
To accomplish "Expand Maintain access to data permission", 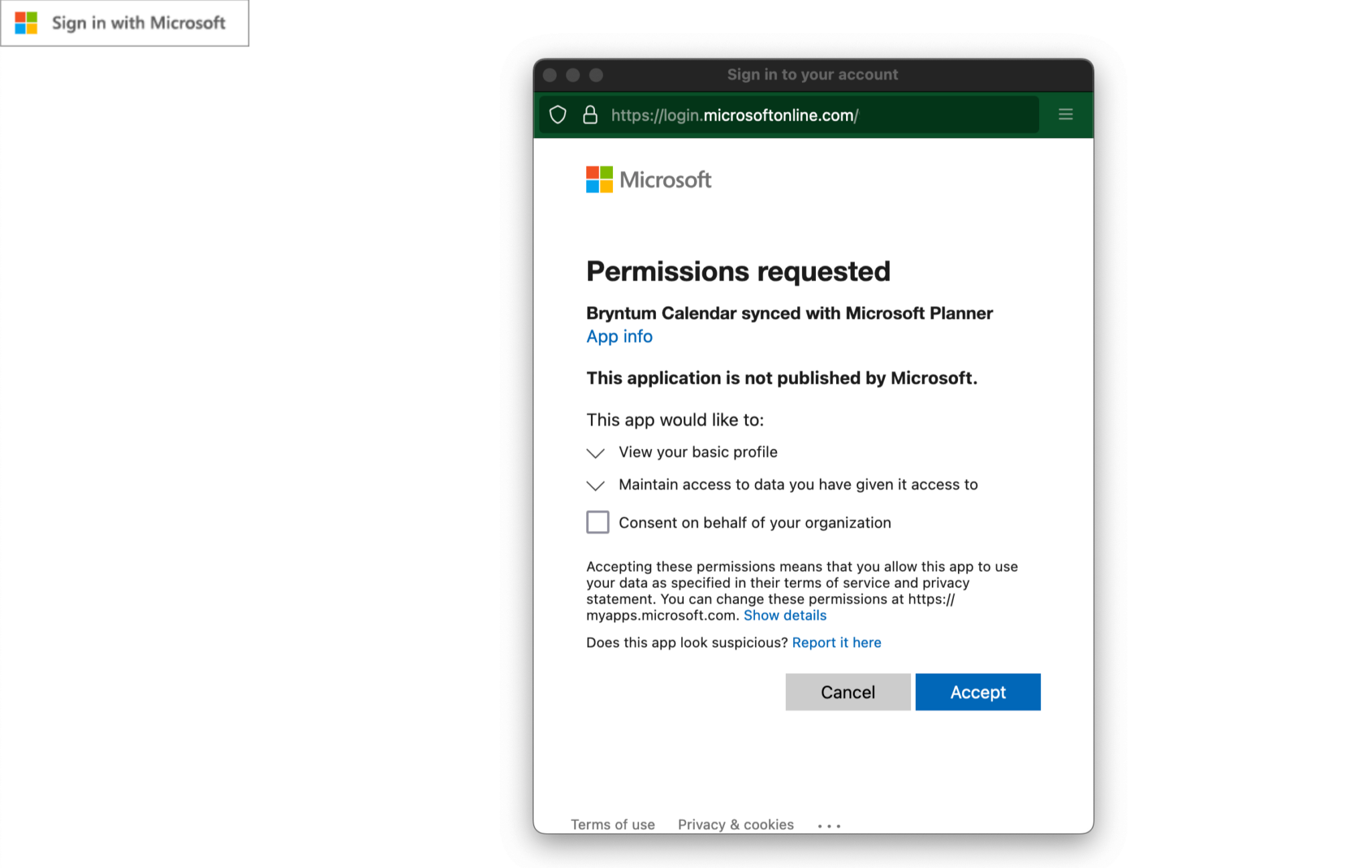I will 596,486.
